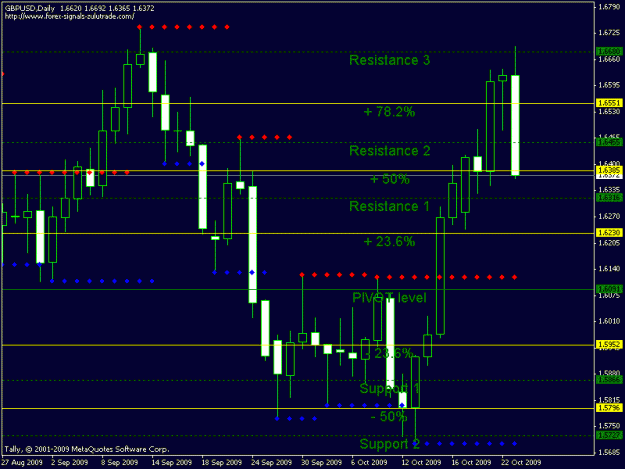Click the 18 Sep 2009 date label

click(222, 462)
